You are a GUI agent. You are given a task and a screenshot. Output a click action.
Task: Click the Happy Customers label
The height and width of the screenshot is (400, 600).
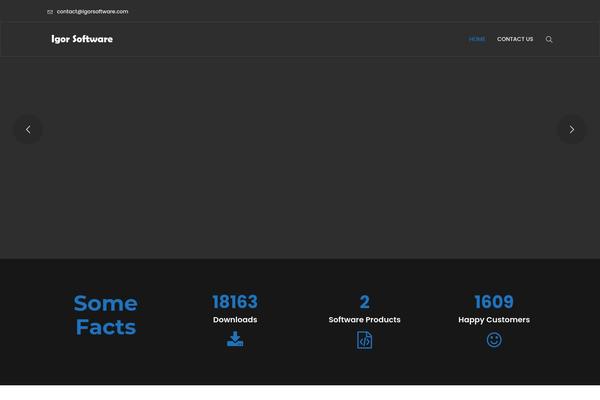(494, 320)
